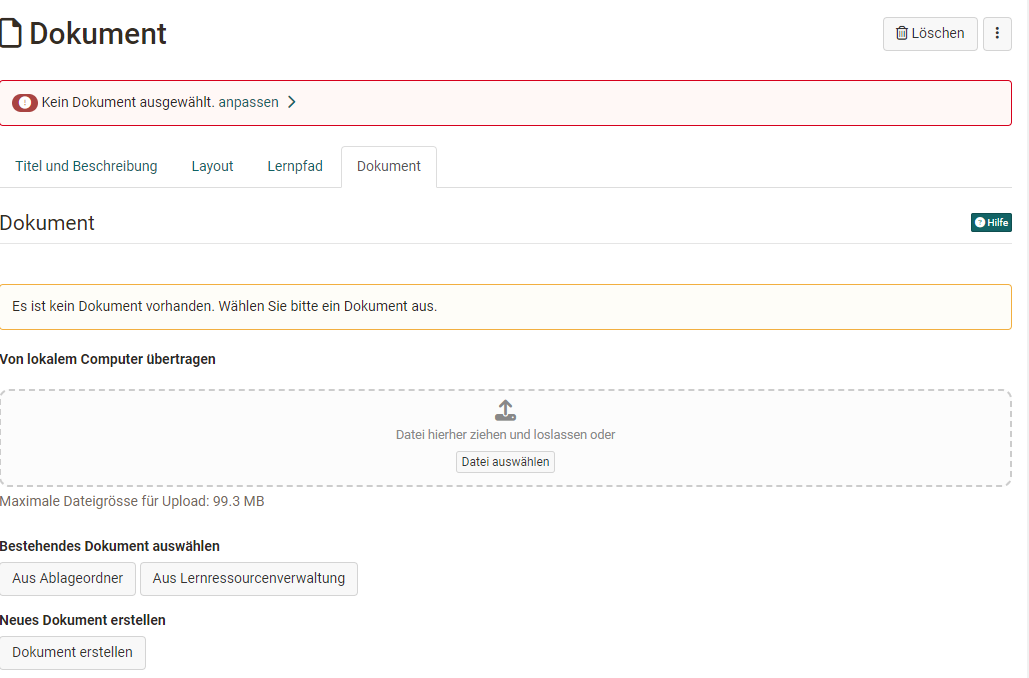Click the 'Aus Lernressourcenverwaltung' button
This screenshot has height=678, width=1029.
(x=249, y=578)
